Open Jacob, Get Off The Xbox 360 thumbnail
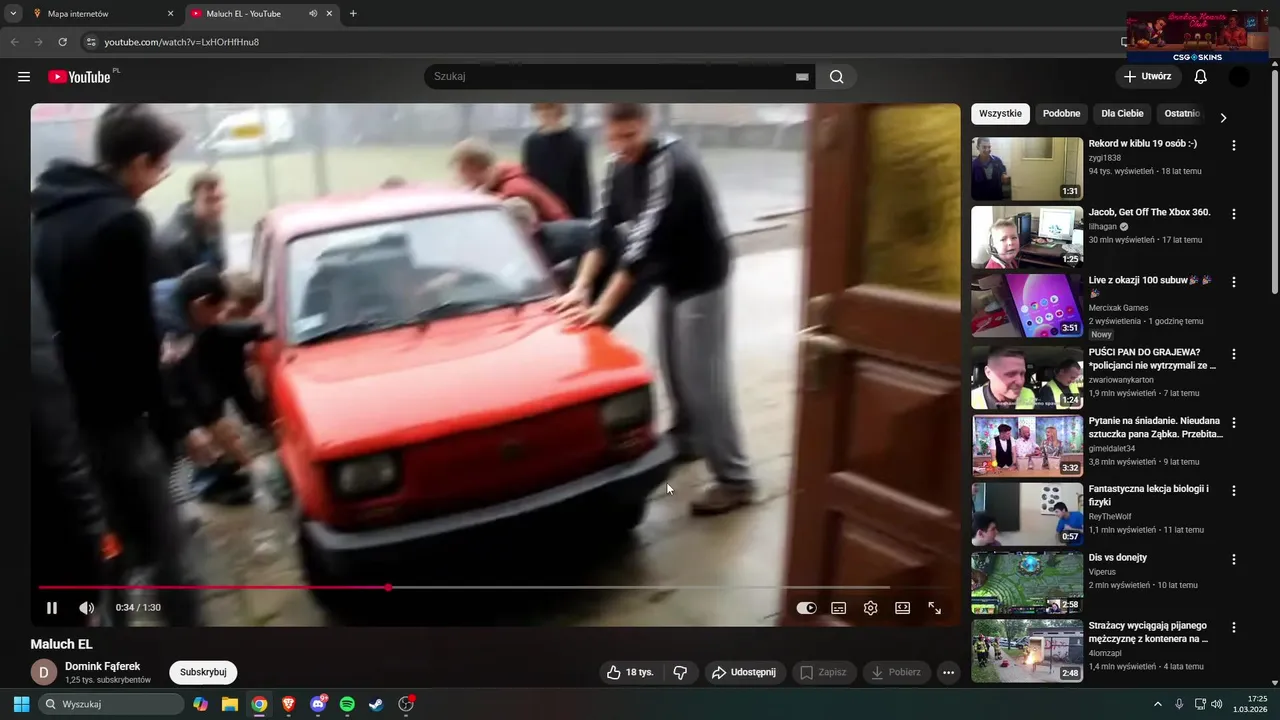1280x720 pixels. tap(1027, 237)
